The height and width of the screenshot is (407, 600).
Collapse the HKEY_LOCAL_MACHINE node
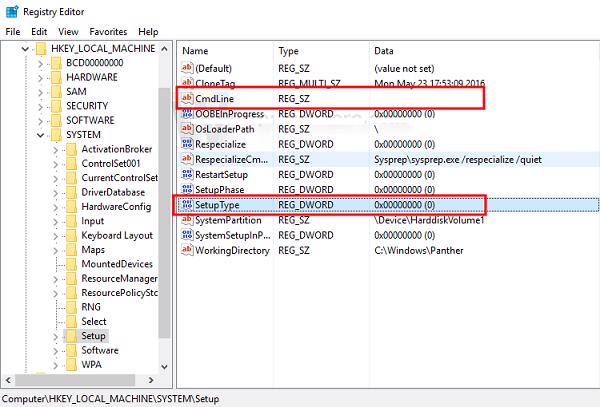click(x=25, y=49)
